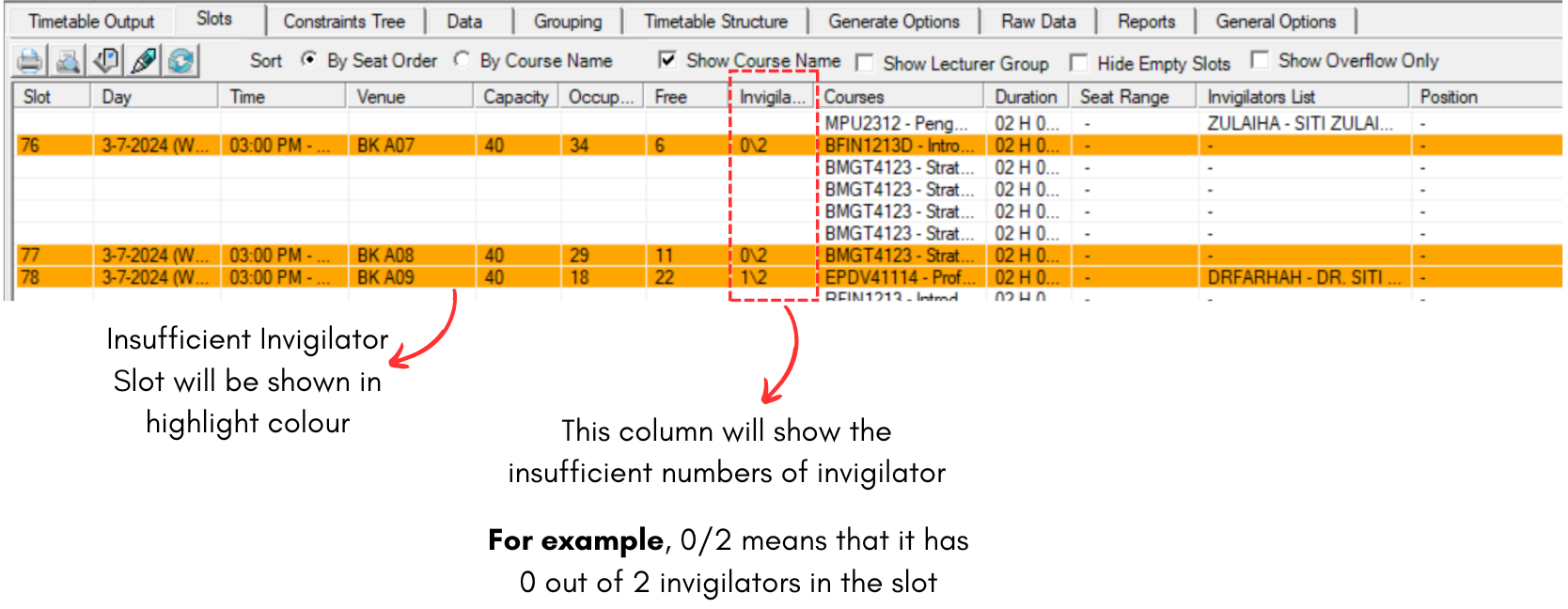Screen dimensions: 1568x609
Task: Sort slots By Course Name
Action: click(462, 60)
